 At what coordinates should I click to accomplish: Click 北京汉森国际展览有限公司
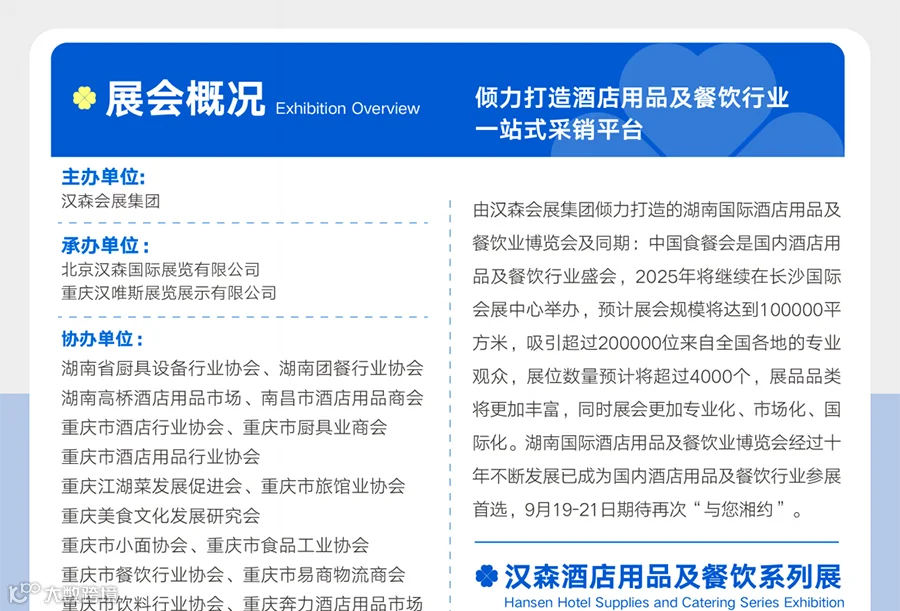[161, 269]
